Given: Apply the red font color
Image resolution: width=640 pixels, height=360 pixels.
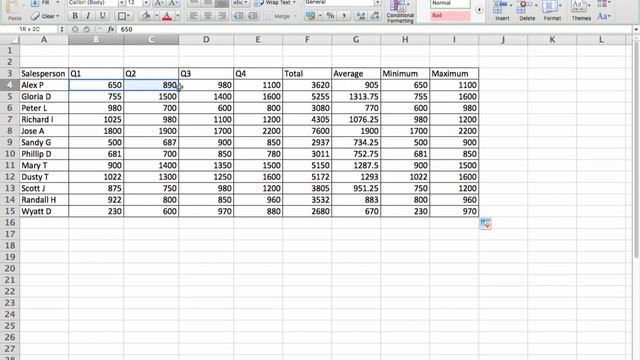Looking at the screenshot, I should 167,16.
